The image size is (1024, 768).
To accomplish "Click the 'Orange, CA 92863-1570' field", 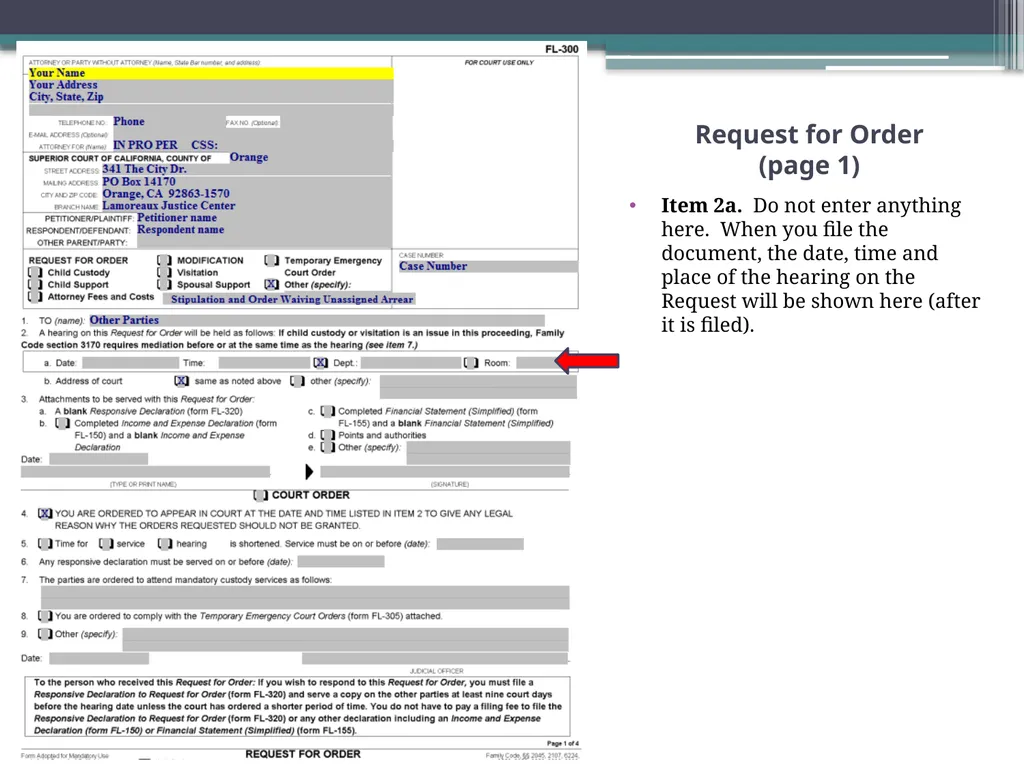I will (x=246, y=194).
